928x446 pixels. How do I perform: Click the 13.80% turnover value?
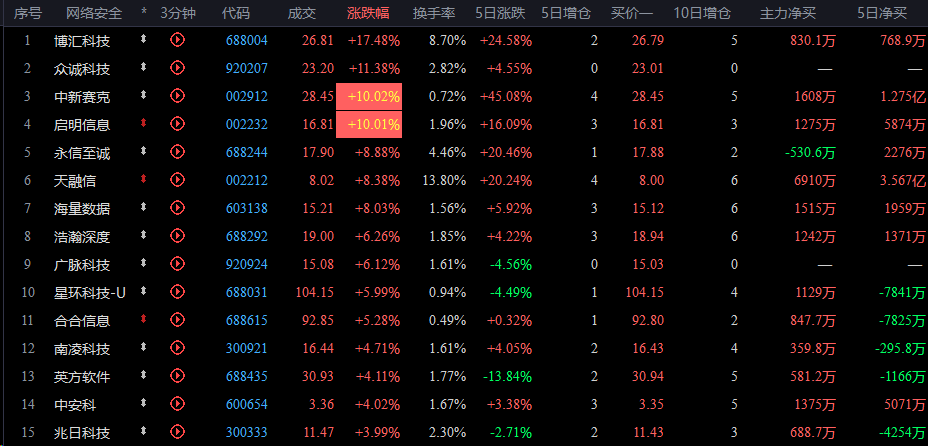pos(444,180)
